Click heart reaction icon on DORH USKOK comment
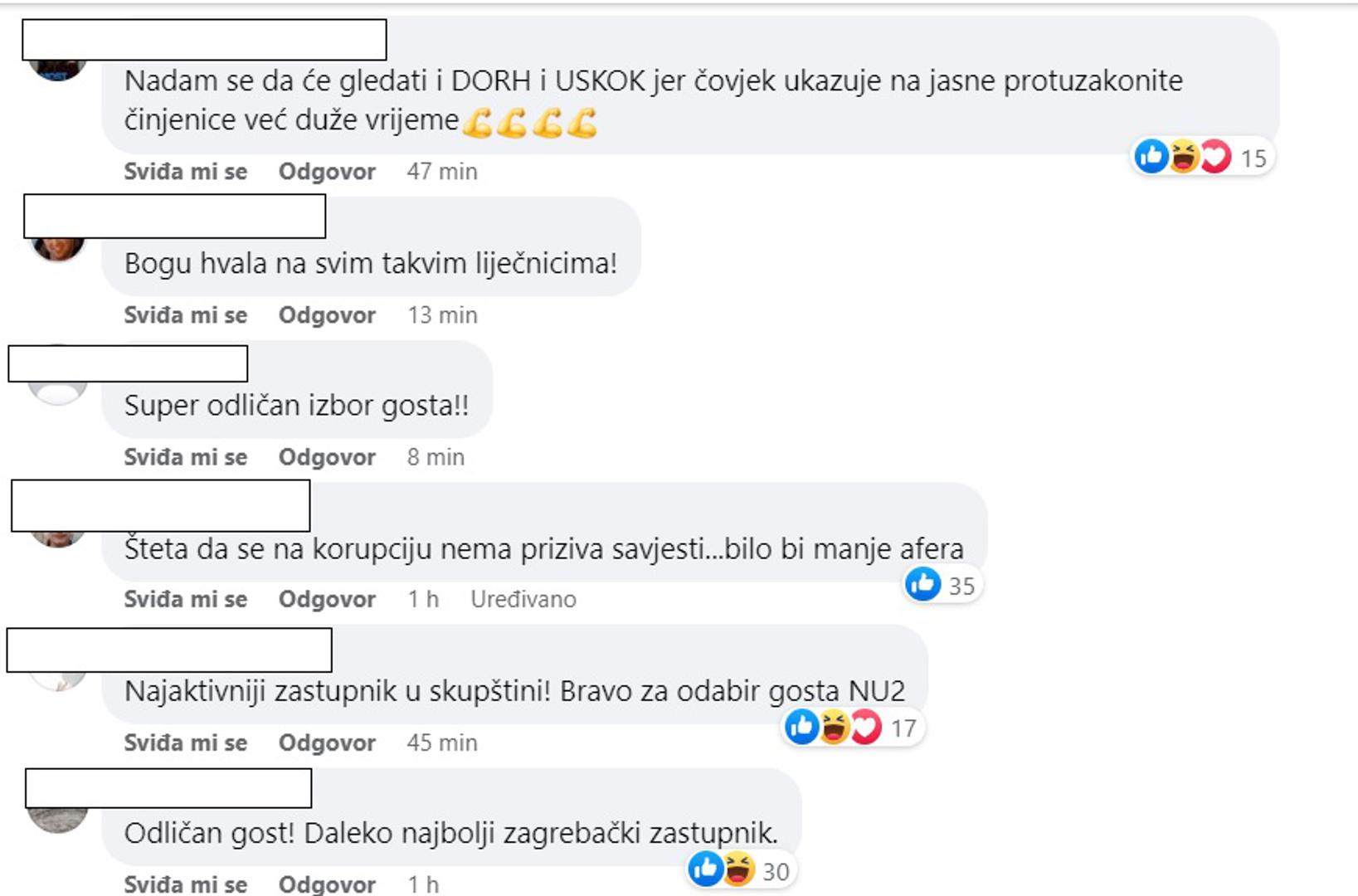 [x=1216, y=156]
